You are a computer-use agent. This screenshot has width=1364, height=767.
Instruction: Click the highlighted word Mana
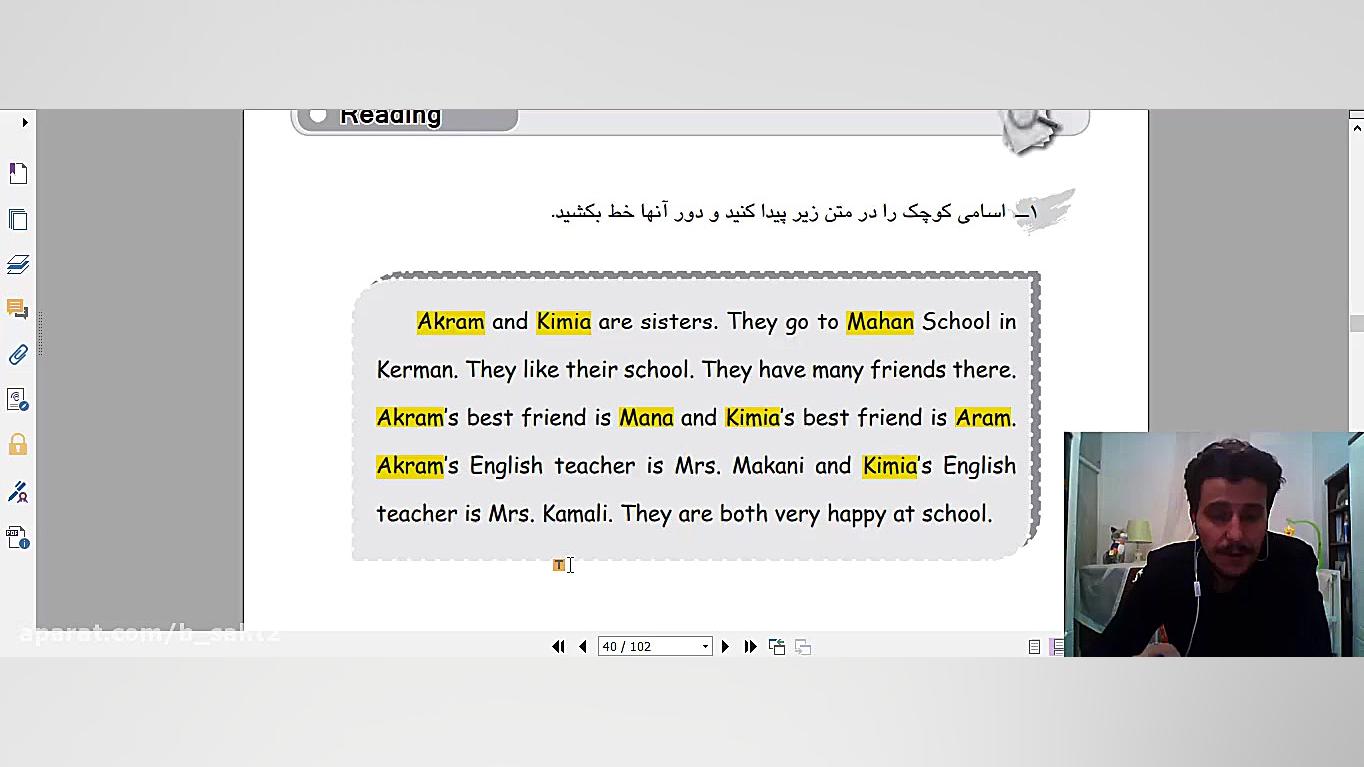click(x=646, y=417)
